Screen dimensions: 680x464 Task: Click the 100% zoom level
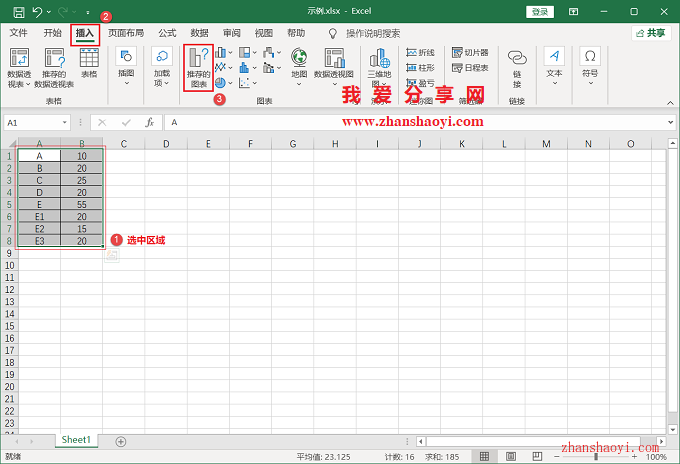[656, 457]
